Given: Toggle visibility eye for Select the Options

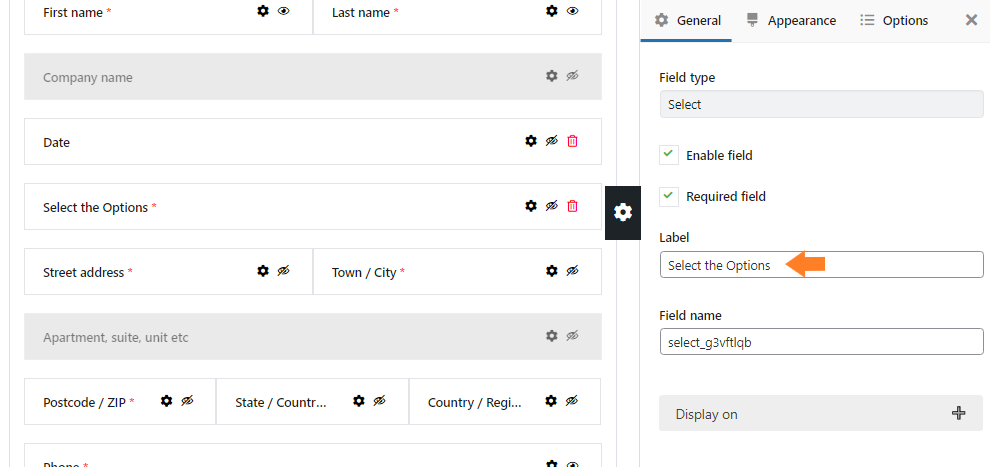Looking at the screenshot, I should pyautogui.click(x=552, y=206).
